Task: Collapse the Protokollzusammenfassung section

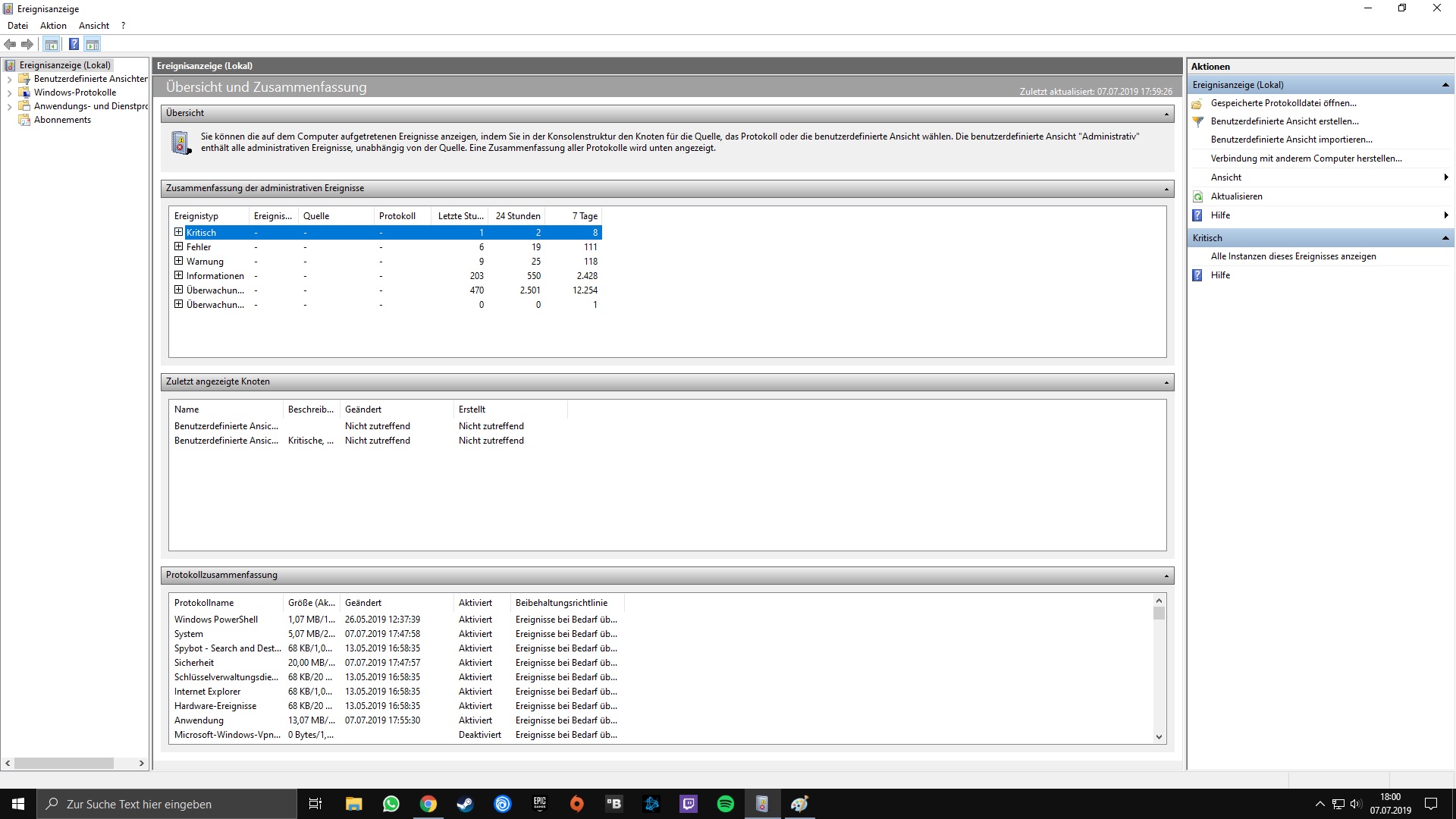Action: (1166, 576)
